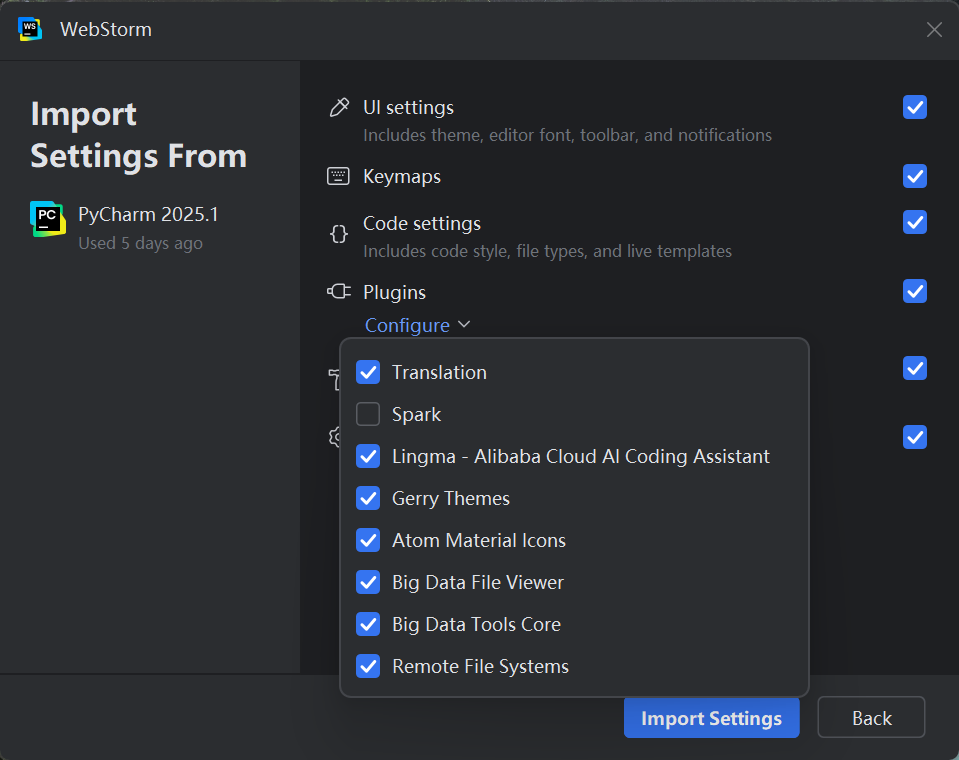Uncheck Remote File Systems plugin
The image size is (959, 760).
[368, 666]
